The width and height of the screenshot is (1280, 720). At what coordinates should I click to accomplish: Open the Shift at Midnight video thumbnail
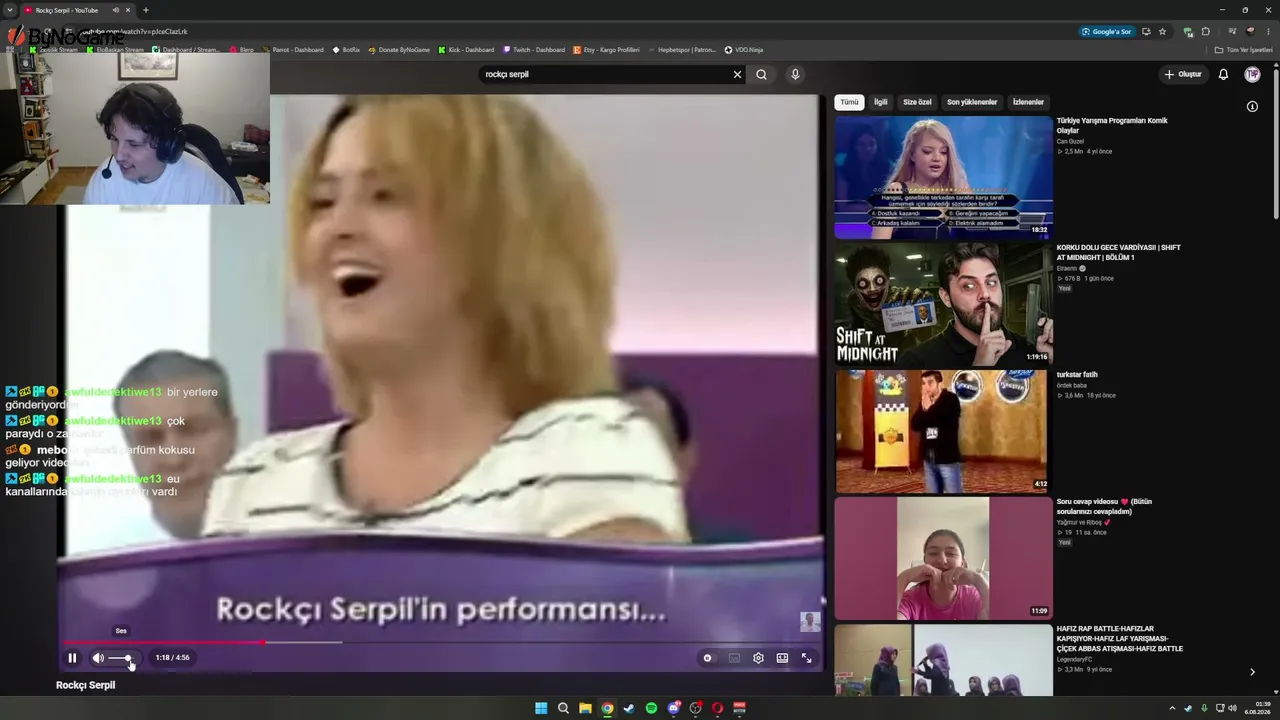pyautogui.click(x=943, y=304)
